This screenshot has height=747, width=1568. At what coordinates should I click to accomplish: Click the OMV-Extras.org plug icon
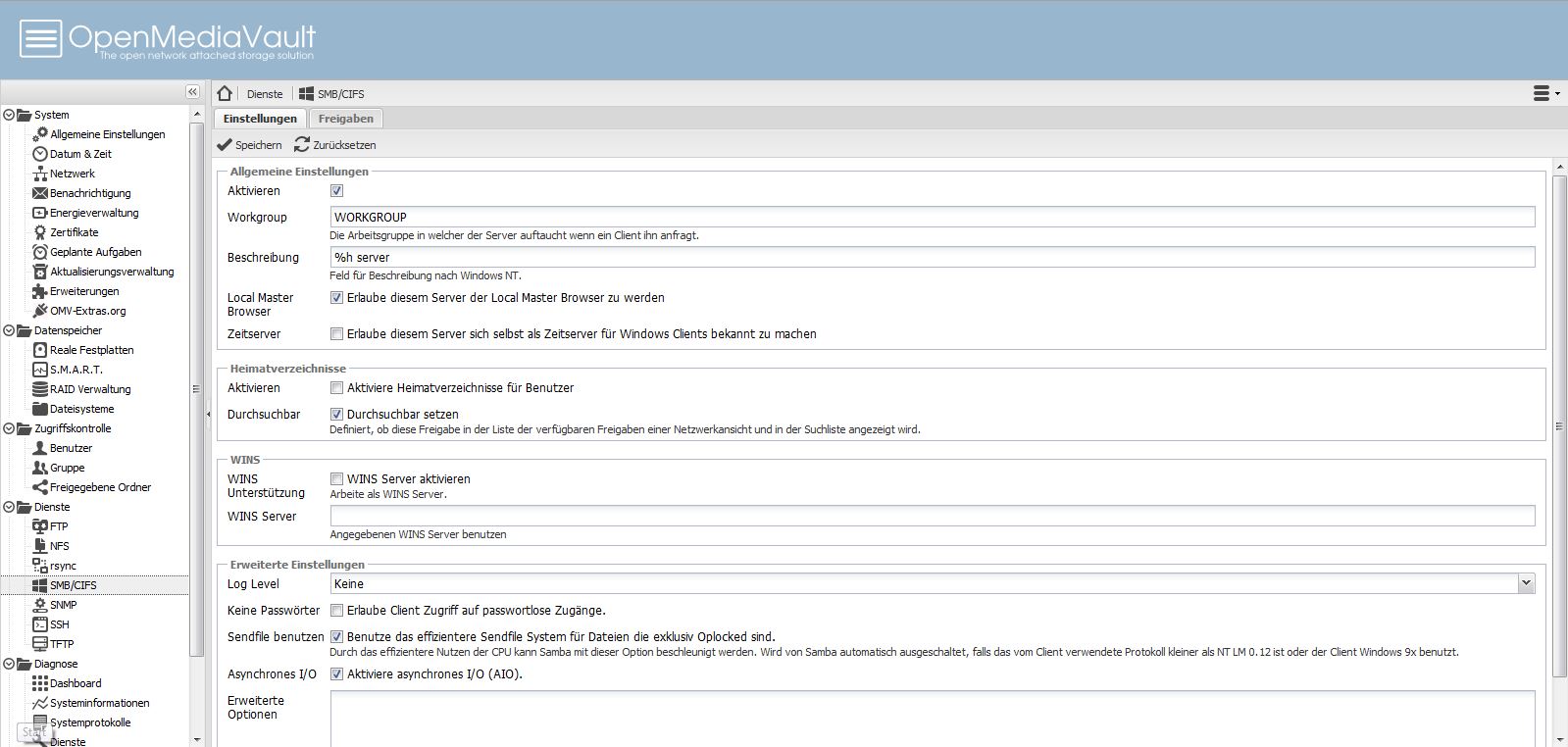(40, 311)
